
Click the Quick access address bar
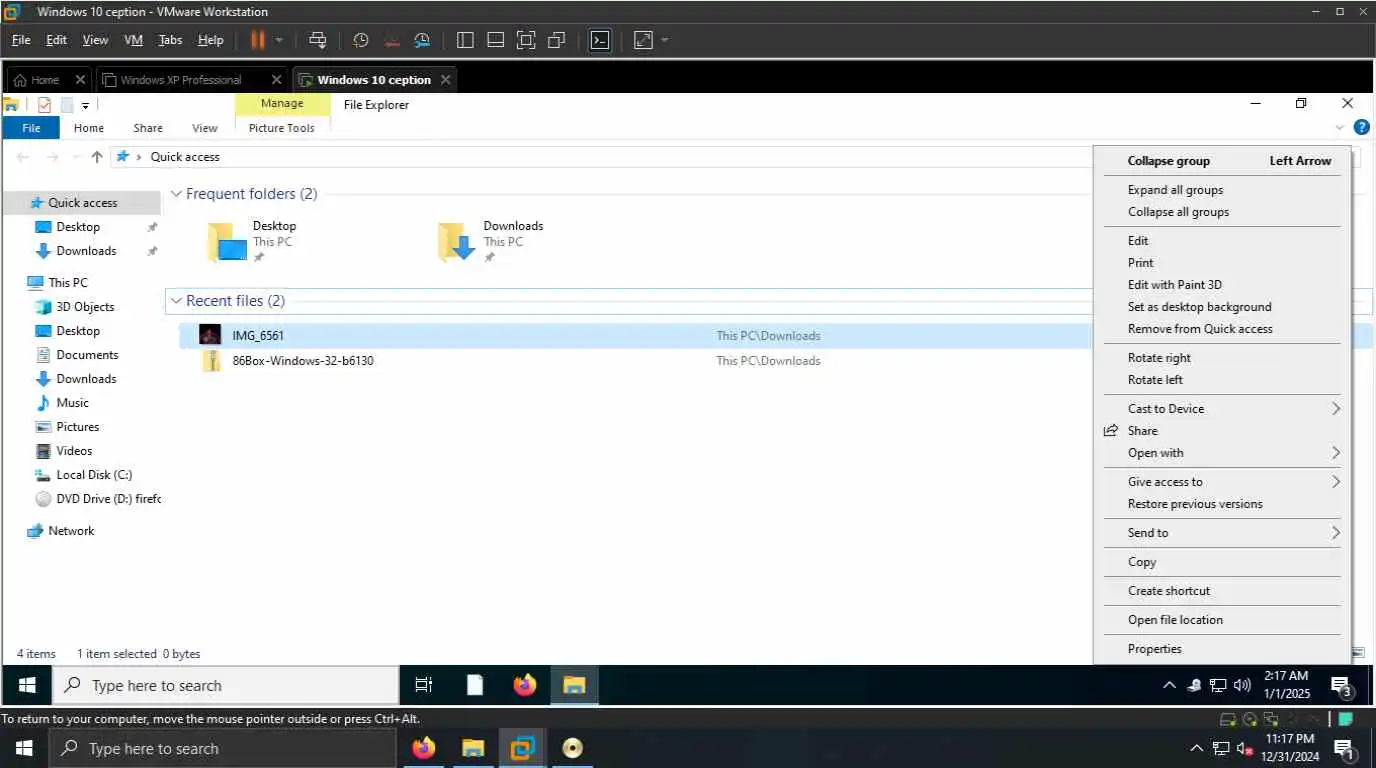pos(600,157)
